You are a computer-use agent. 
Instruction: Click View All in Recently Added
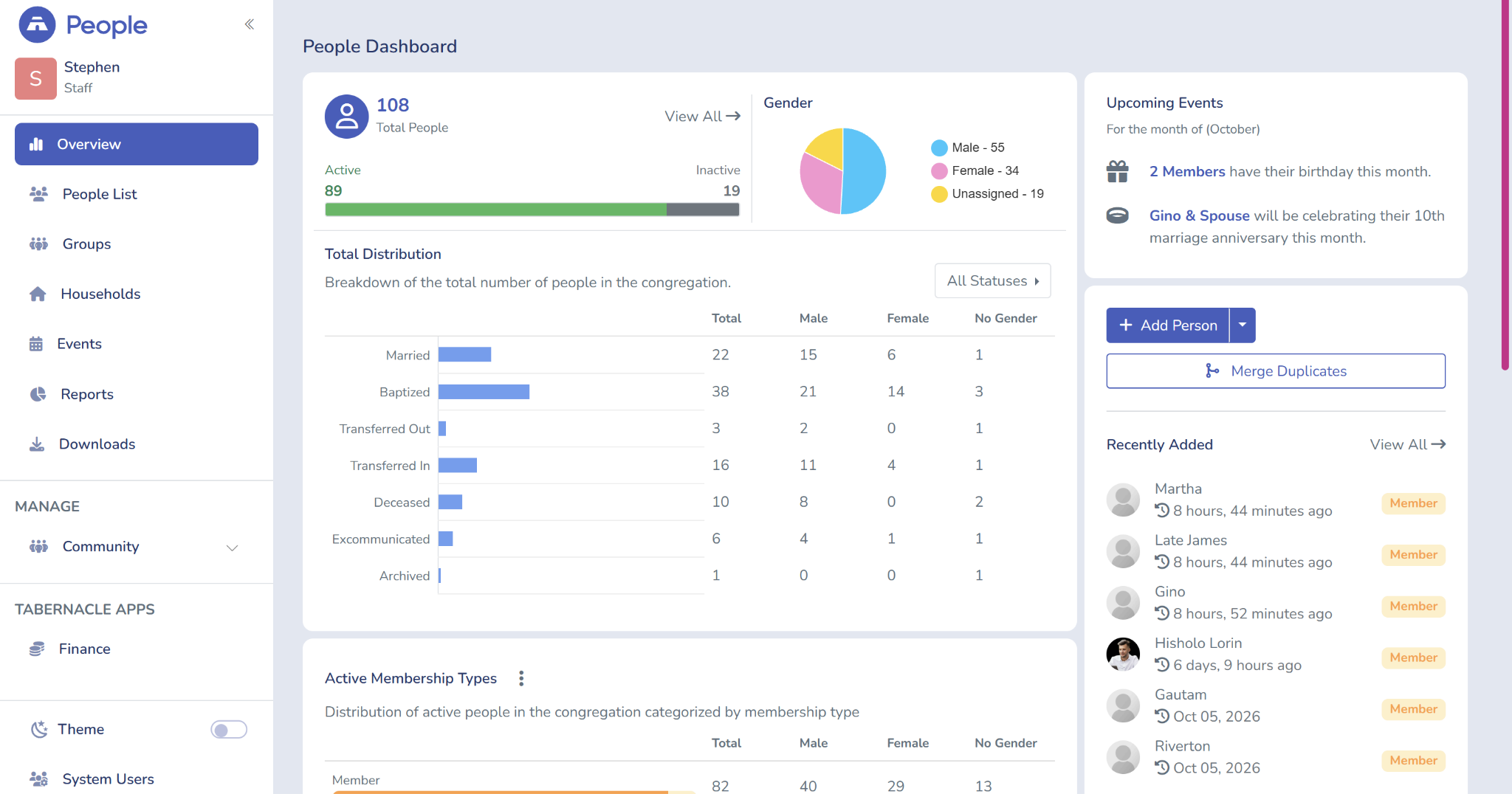1408,444
